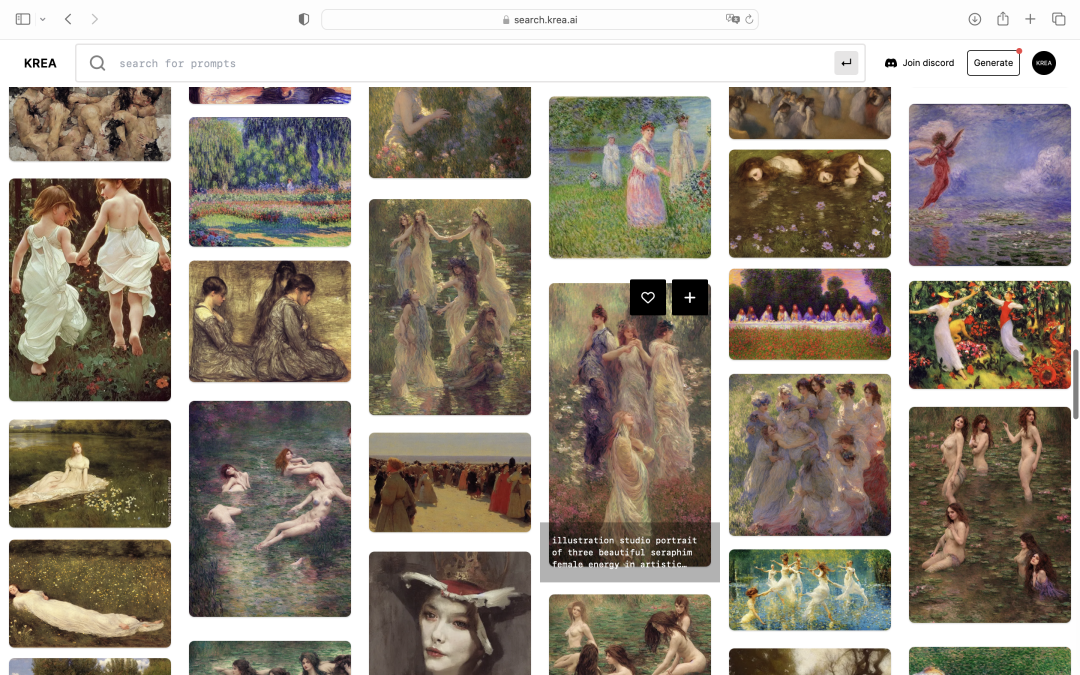The height and width of the screenshot is (675, 1080).
Task: Click the Safari downloads icon
Action: tap(975, 19)
